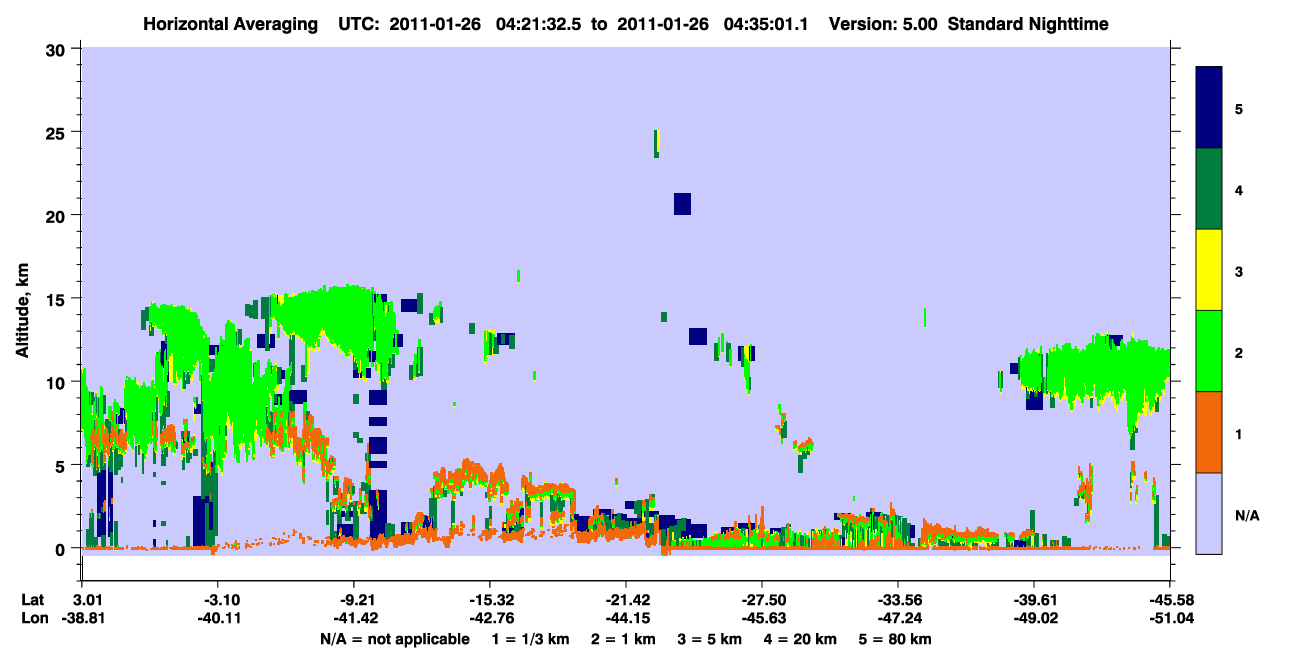Click the 'Lat' axis row label
Image resolution: width=1300 pixels, height=667 pixels.
click(33, 600)
